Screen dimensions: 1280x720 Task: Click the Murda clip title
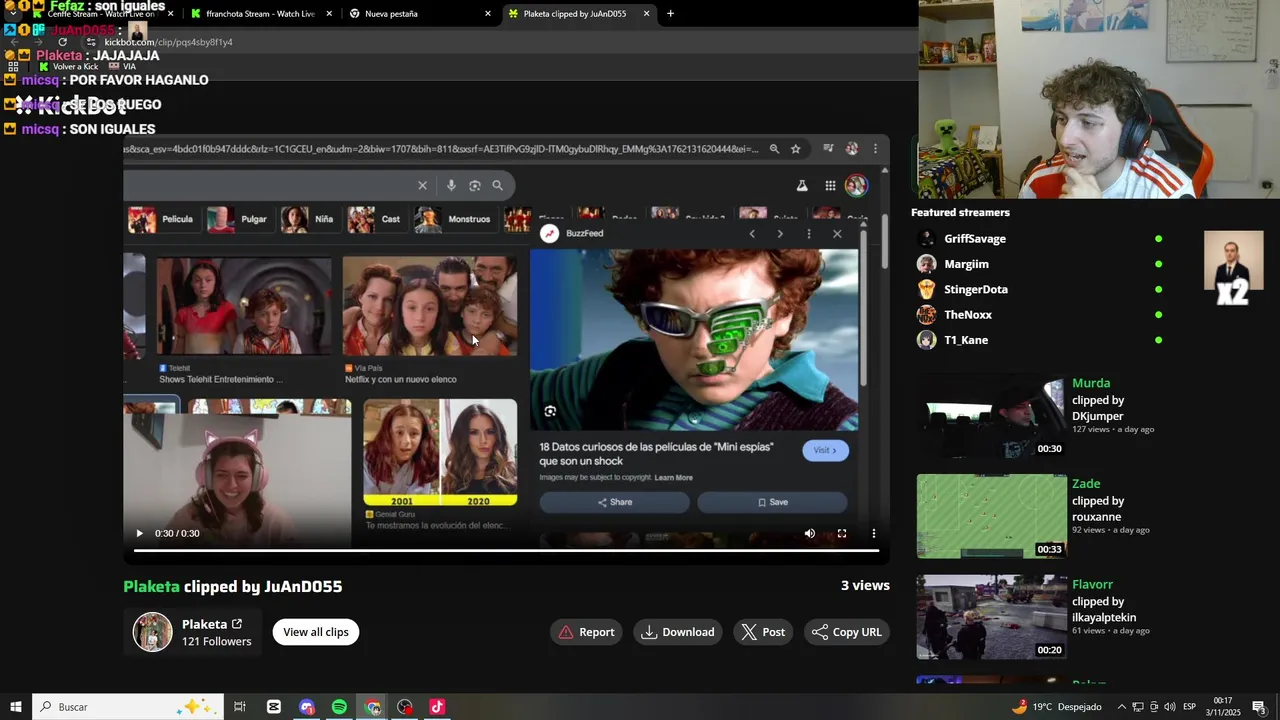pos(1091,383)
